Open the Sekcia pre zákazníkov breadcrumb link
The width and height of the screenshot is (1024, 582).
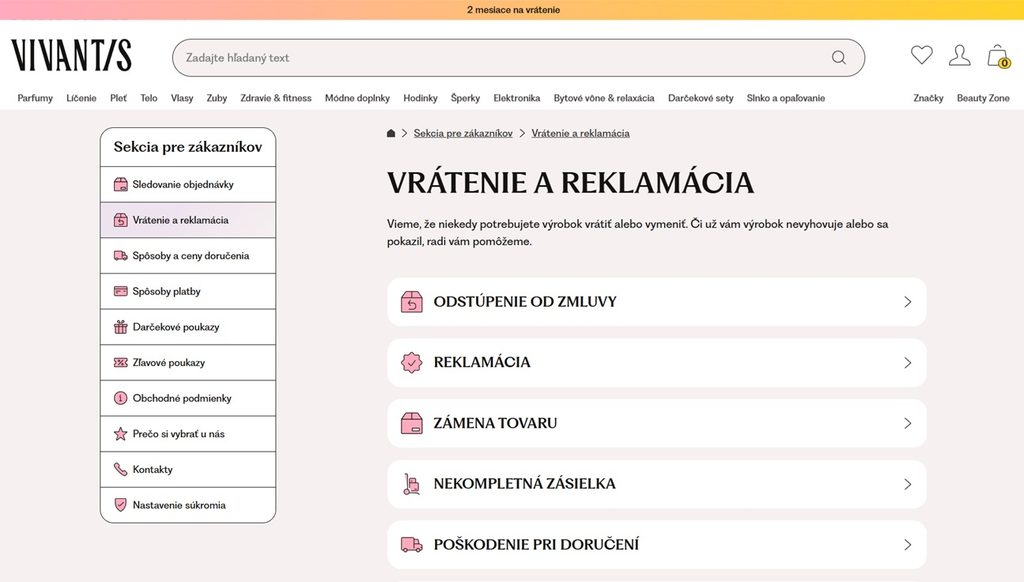pyautogui.click(x=463, y=133)
